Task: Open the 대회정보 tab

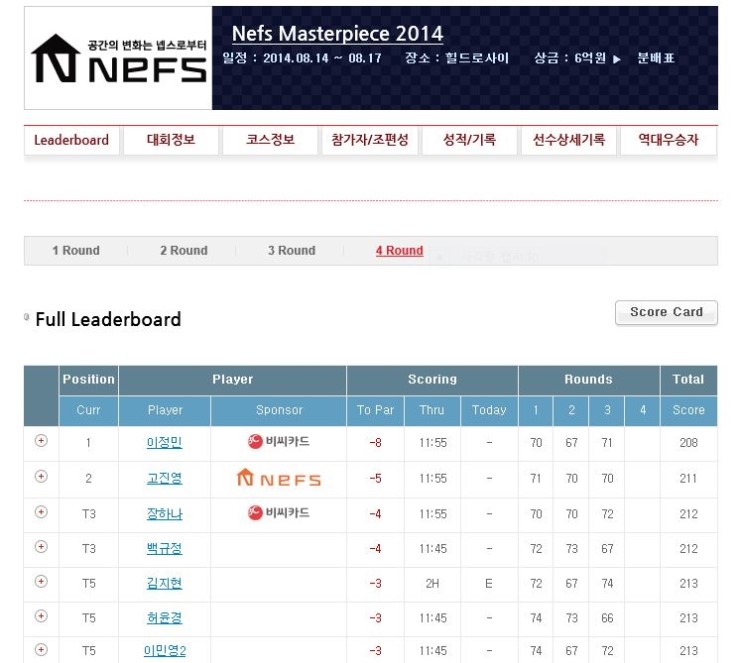Action: 171,140
